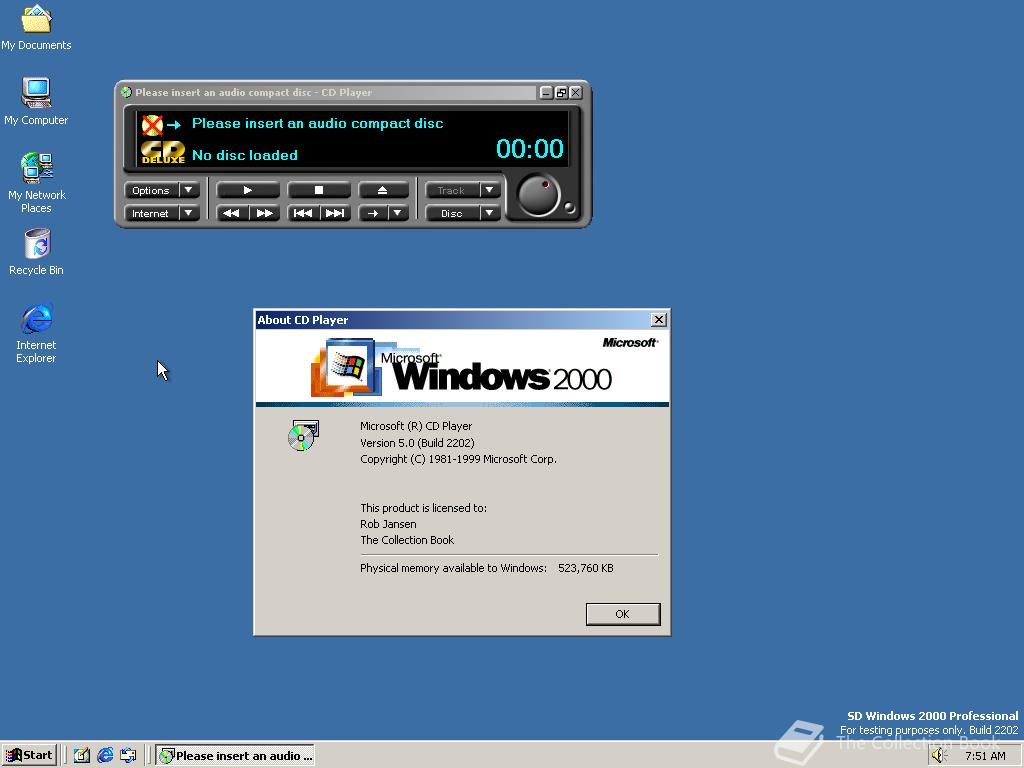Viewport: 1024px width, 768px height.
Task: Fast forward using the double right arrows
Action: (264, 213)
